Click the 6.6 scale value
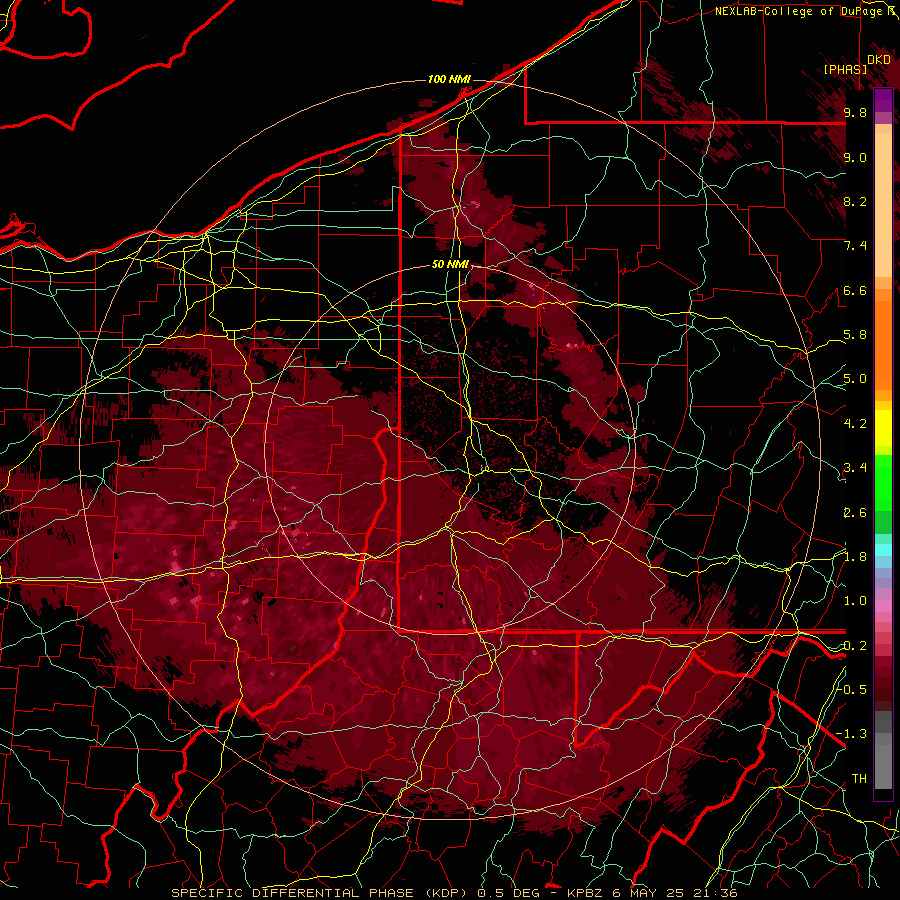Viewport: 900px width, 900px height. (855, 290)
